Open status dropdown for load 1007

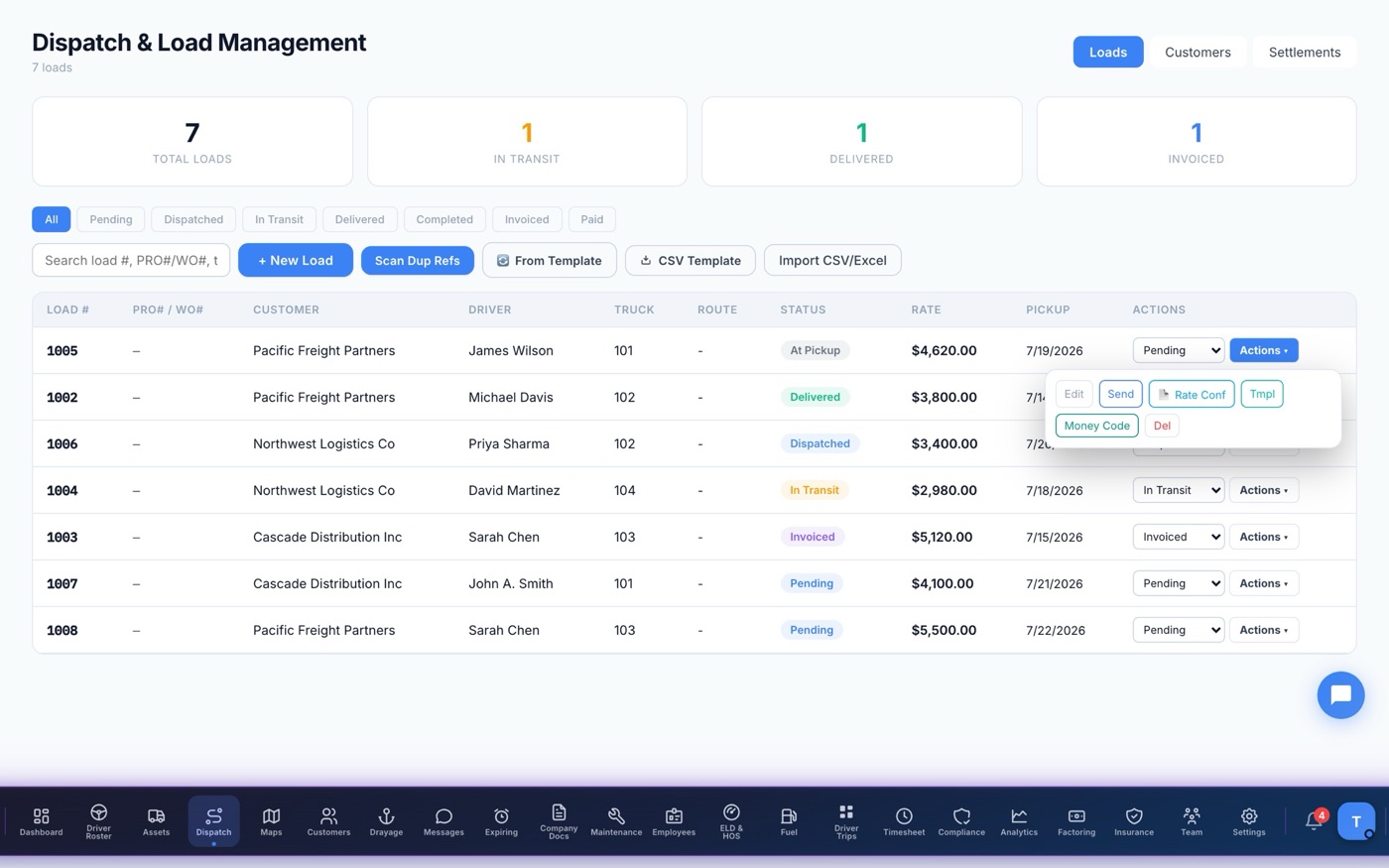(1179, 583)
